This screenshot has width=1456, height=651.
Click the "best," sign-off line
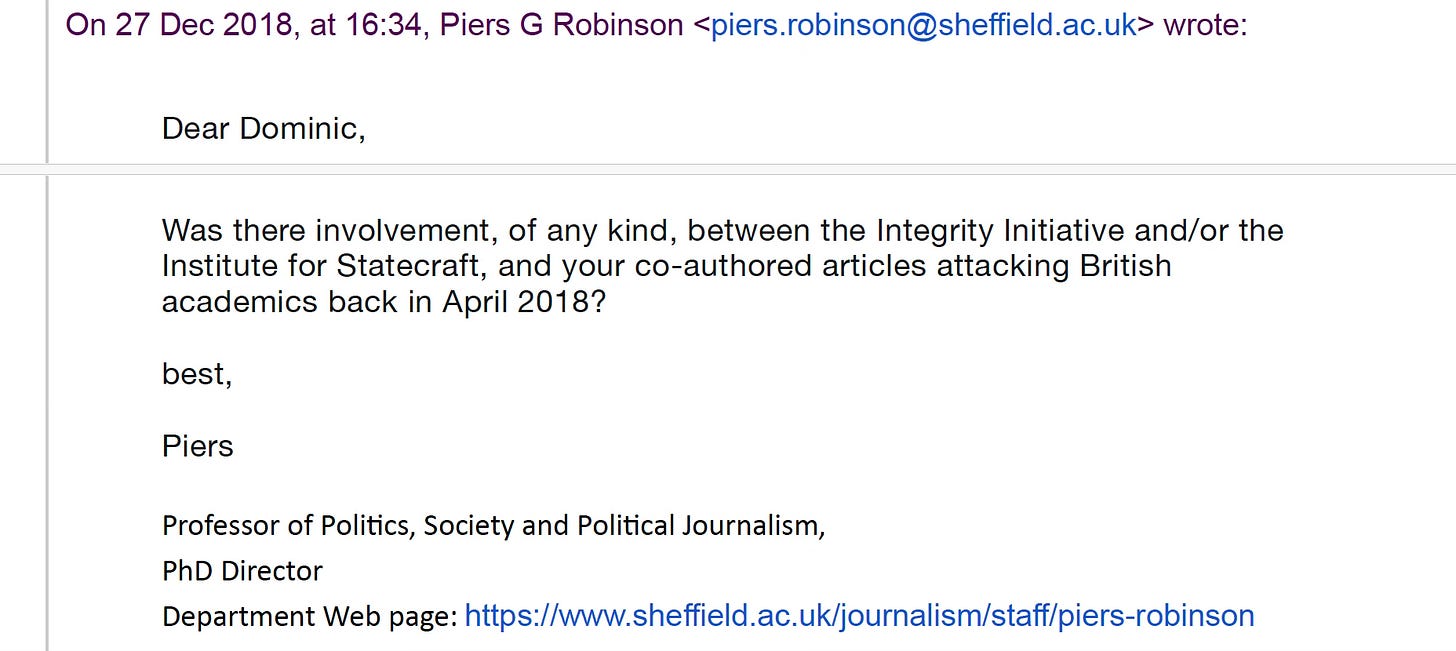click(x=197, y=374)
